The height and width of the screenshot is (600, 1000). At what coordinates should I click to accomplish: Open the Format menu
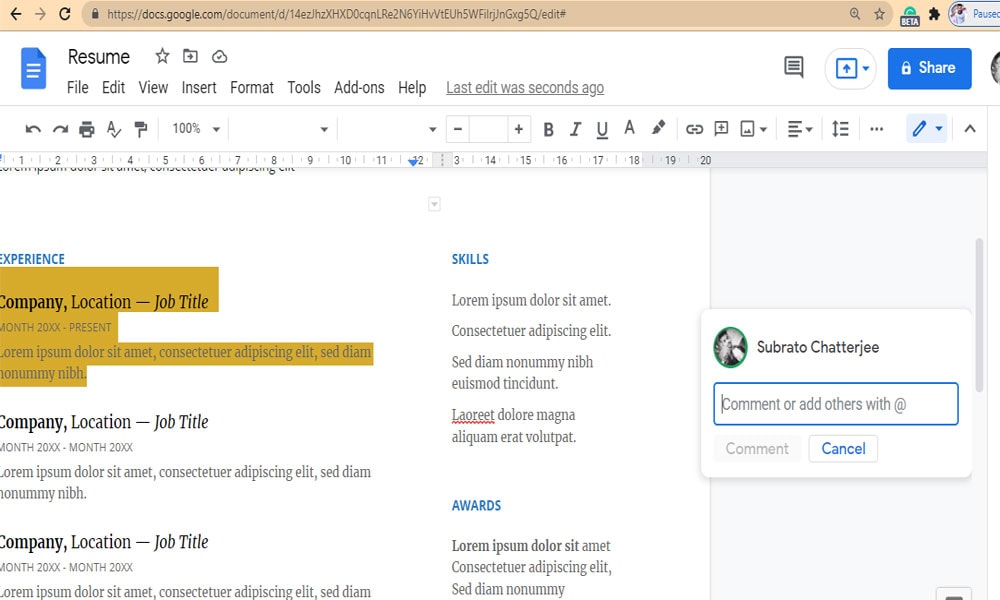point(251,87)
